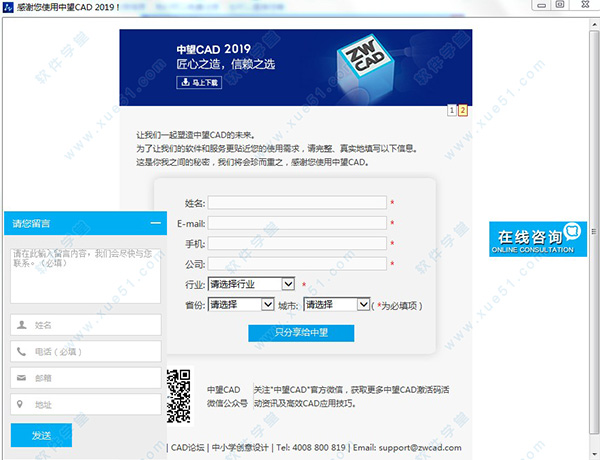Open the 在线咨询 online consultation button

coord(538,239)
